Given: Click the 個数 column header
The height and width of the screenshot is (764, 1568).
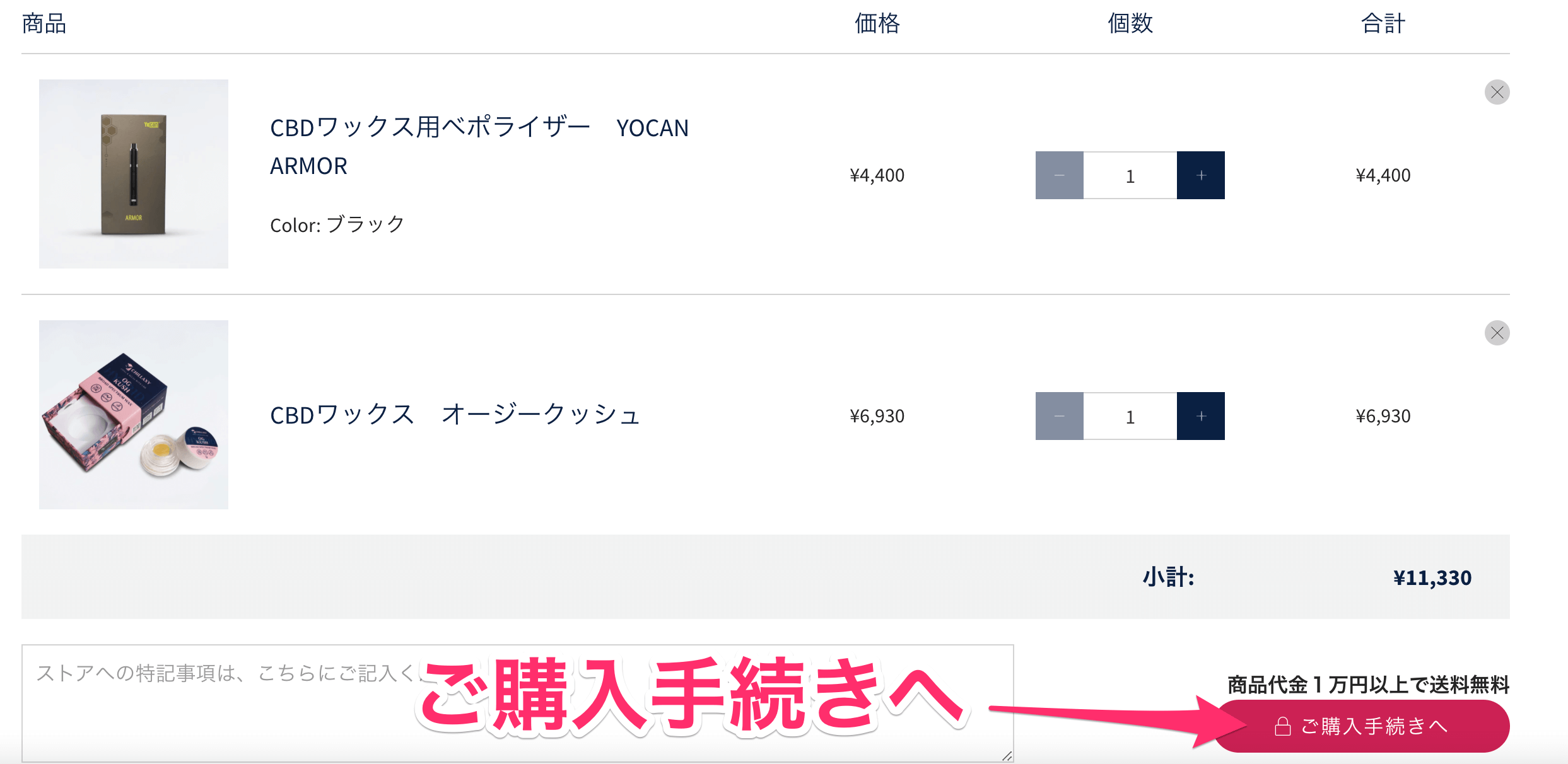Looking at the screenshot, I should 1130,24.
